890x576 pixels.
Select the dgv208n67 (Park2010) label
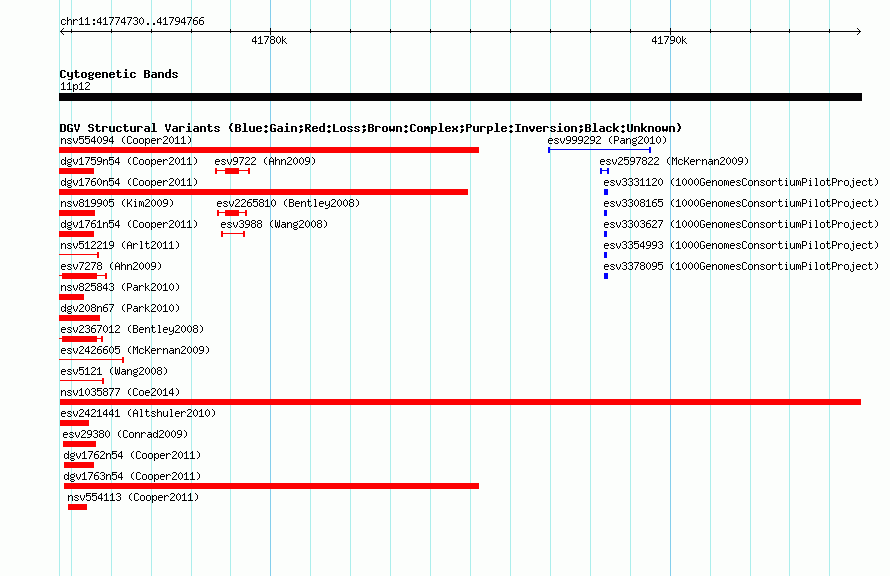click(120, 308)
